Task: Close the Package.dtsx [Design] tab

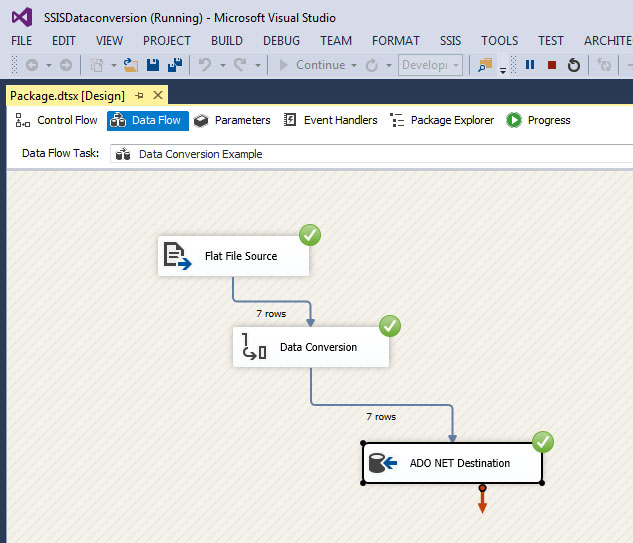Action: tap(158, 95)
